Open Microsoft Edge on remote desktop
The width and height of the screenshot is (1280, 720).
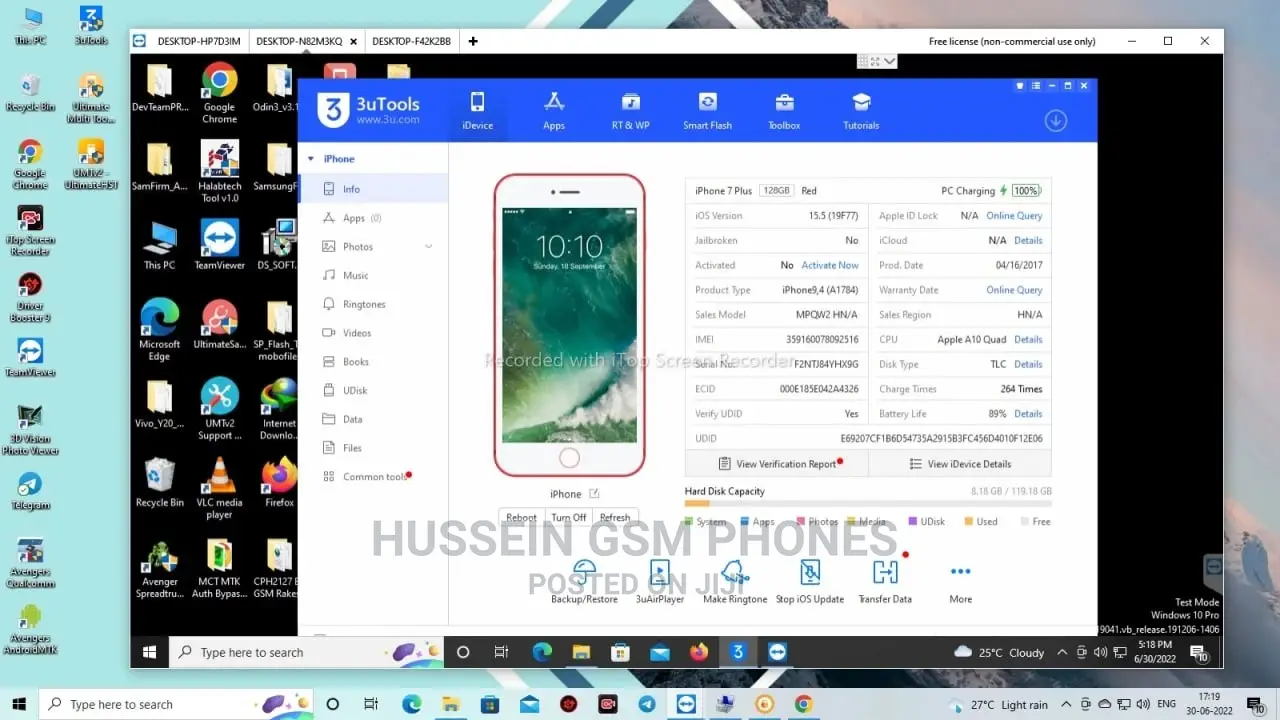(159, 330)
